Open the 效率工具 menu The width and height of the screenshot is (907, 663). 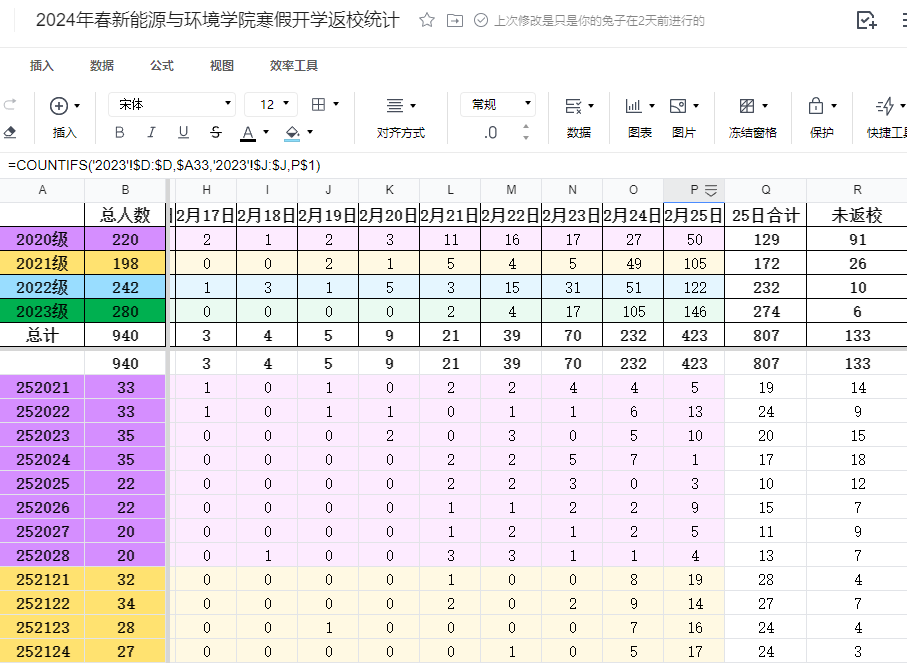[294, 66]
